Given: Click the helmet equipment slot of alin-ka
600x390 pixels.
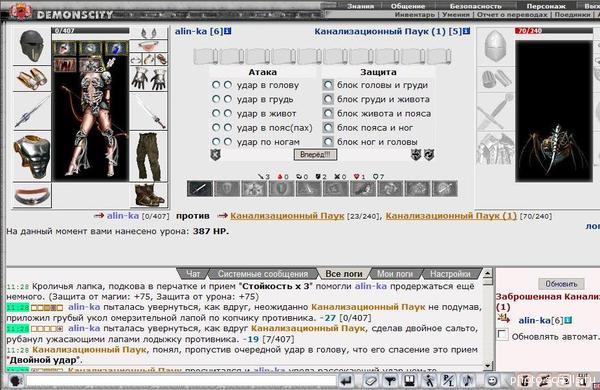Looking at the screenshot, I should point(32,46).
